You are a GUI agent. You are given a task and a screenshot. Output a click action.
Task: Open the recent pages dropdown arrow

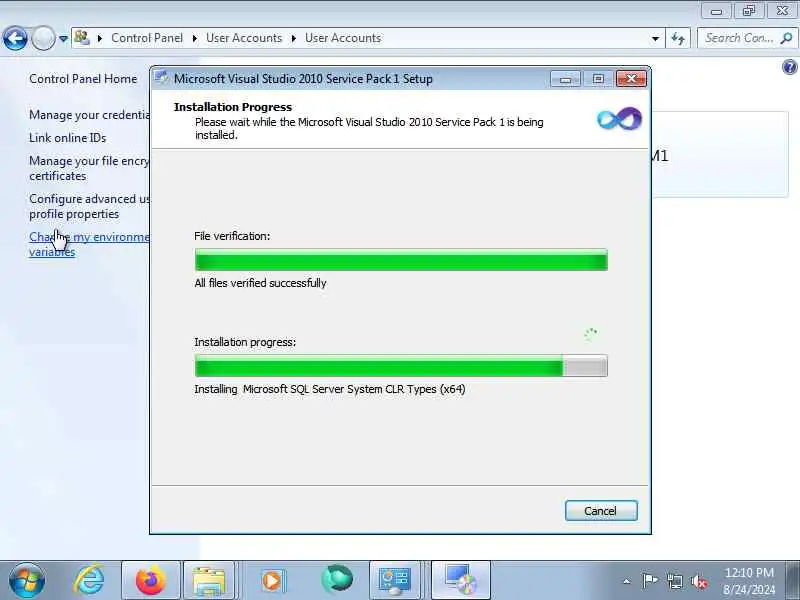[63, 38]
